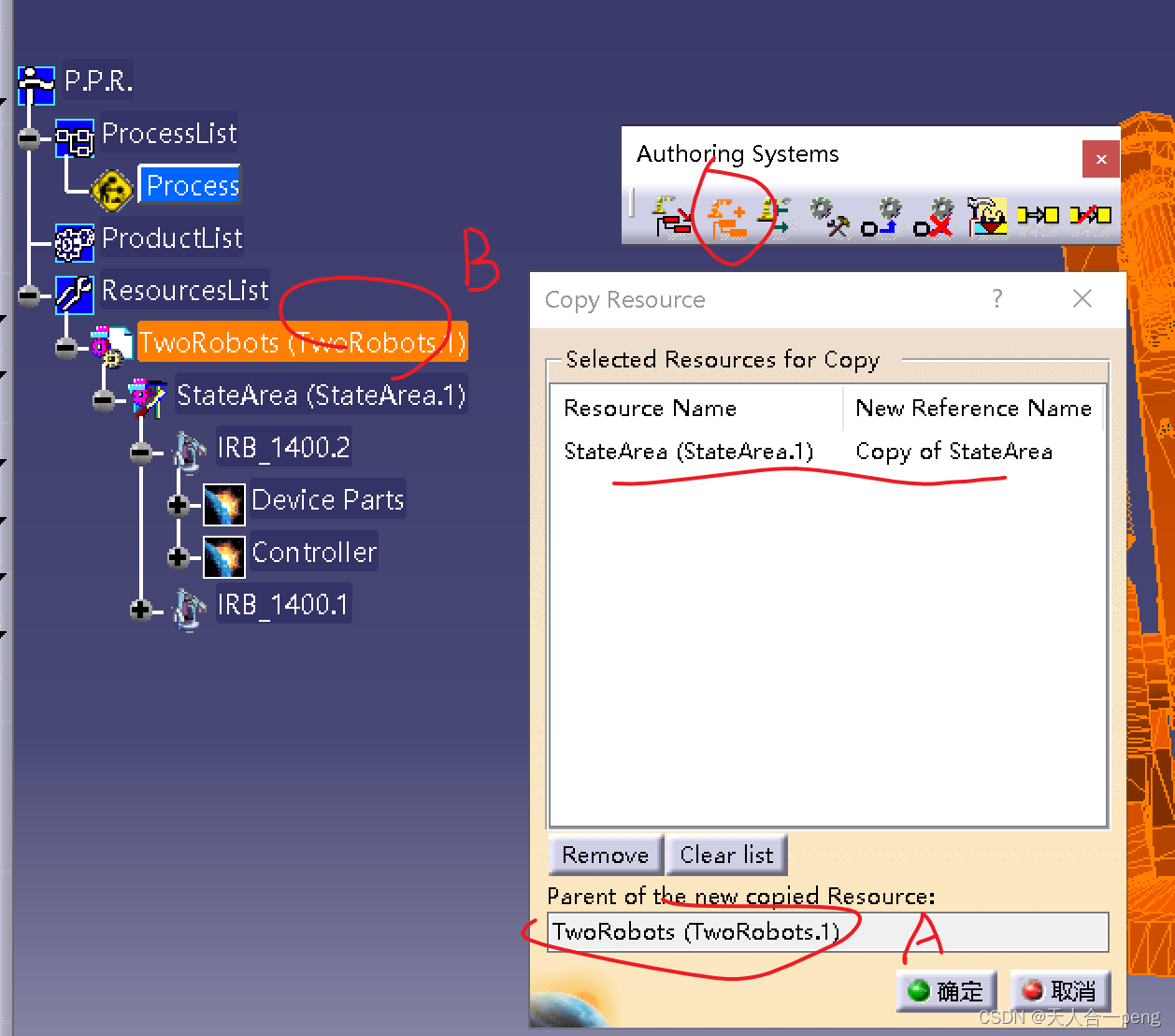Click the Copy of StateArea reference name cell
This screenshot has width=1175, height=1036.
pos(953,452)
